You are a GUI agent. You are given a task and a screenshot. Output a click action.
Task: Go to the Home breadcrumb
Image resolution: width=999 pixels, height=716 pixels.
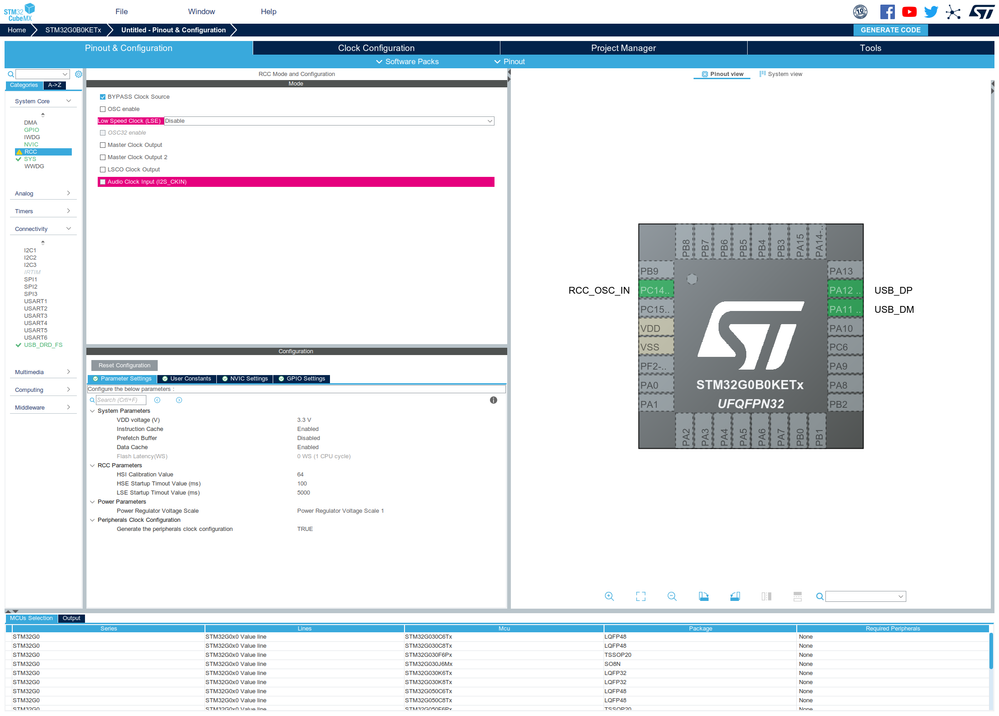[x=17, y=30]
